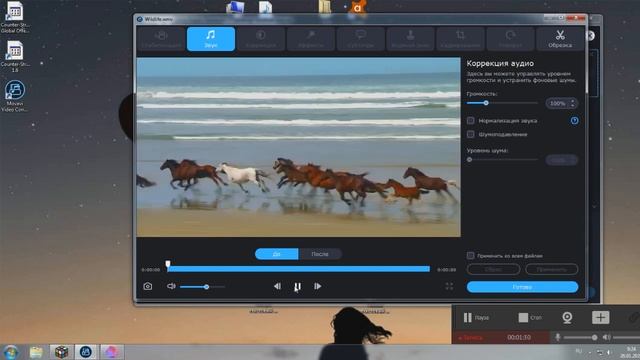640x360 pixels.
Task: Click the blue video timeline bar
Action: point(298,269)
